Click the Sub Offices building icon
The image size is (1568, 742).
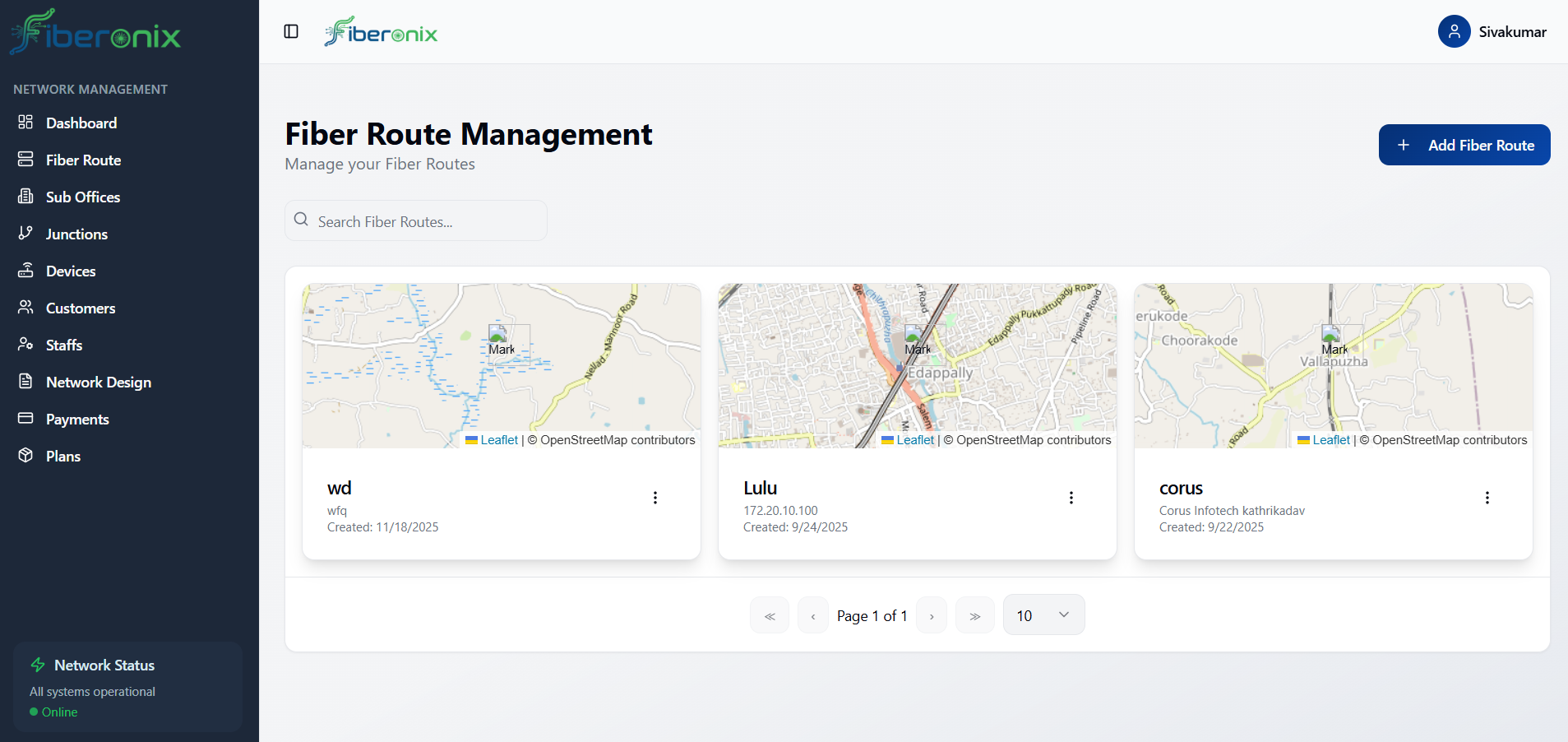click(25, 197)
